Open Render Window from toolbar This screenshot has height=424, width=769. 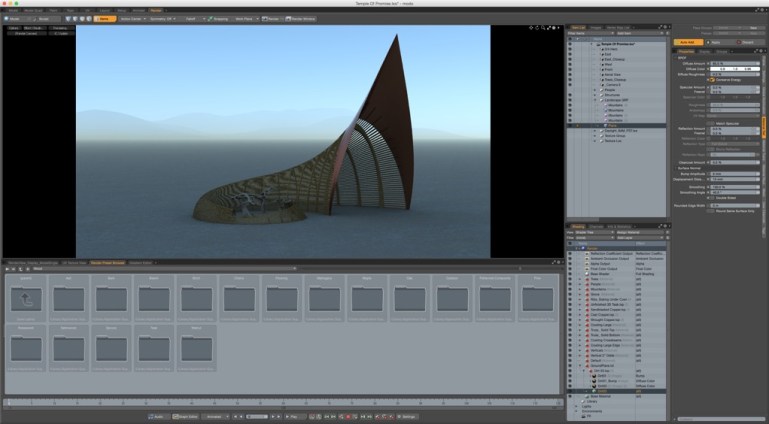tap(301, 19)
